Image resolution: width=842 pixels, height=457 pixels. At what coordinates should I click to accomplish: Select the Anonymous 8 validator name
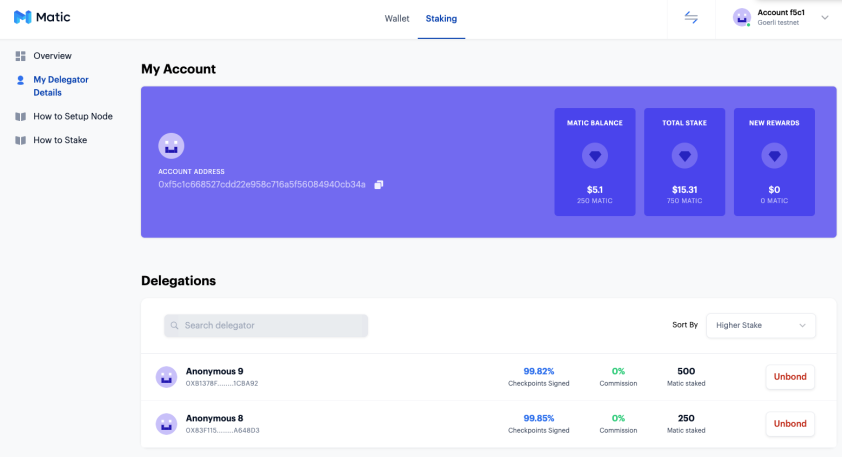pyautogui.click(x=214, y=418)
